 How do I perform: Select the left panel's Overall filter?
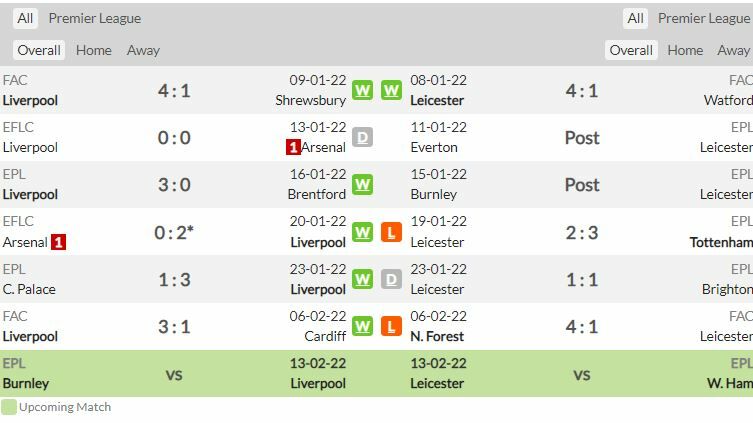(x=39, y=50)
